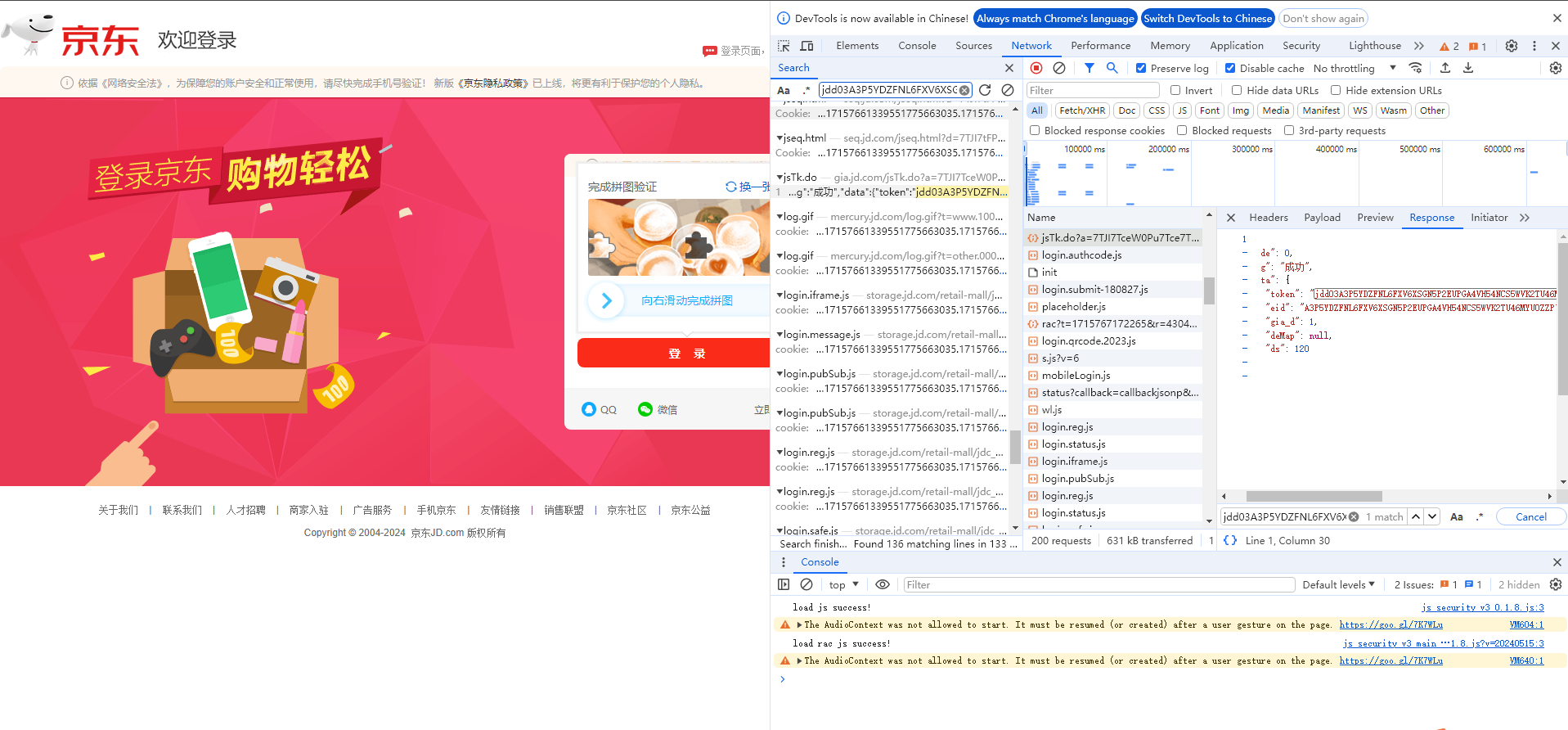Export HAR file download icon
This screenshot has width=1568, height=730.
tap(1468, 68)
